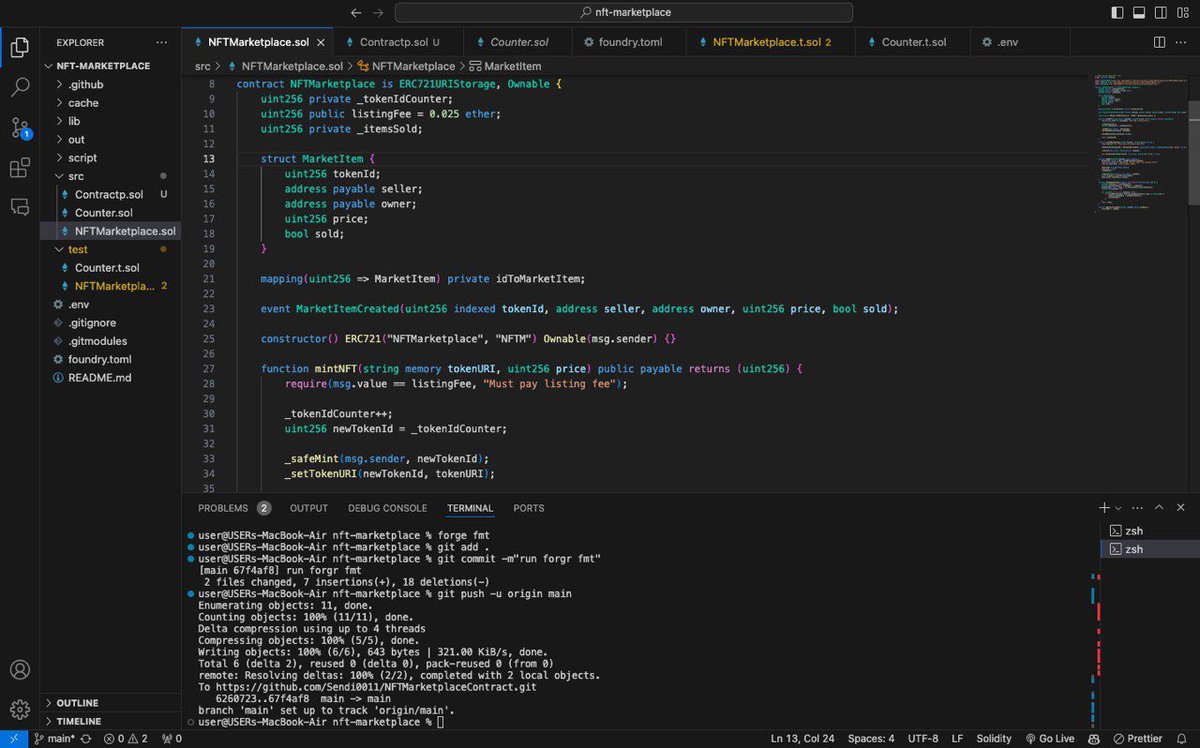
Task: Switch to the Counter.t.sol editor tab
Action: (914, 43)
